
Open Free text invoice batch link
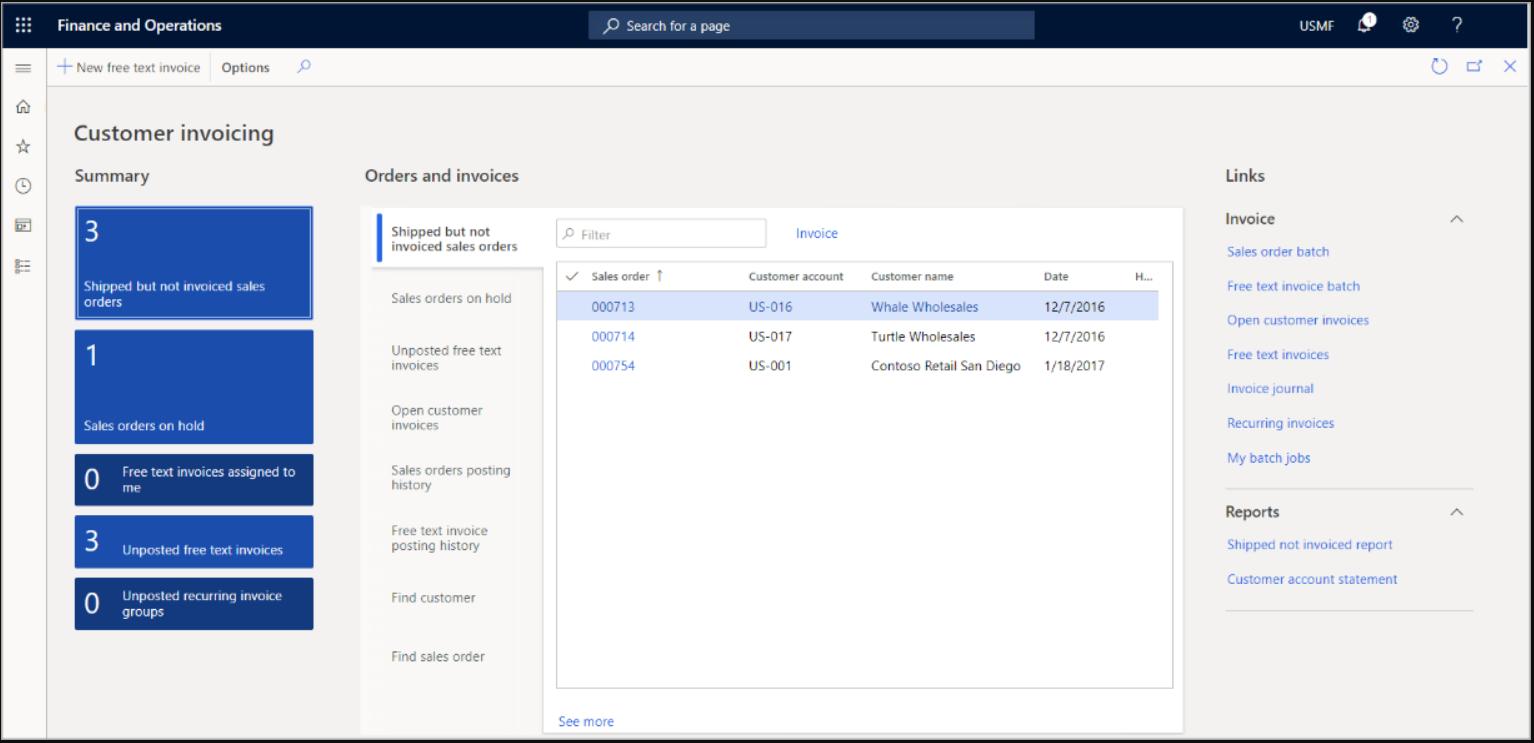(x=1293, y=286)
